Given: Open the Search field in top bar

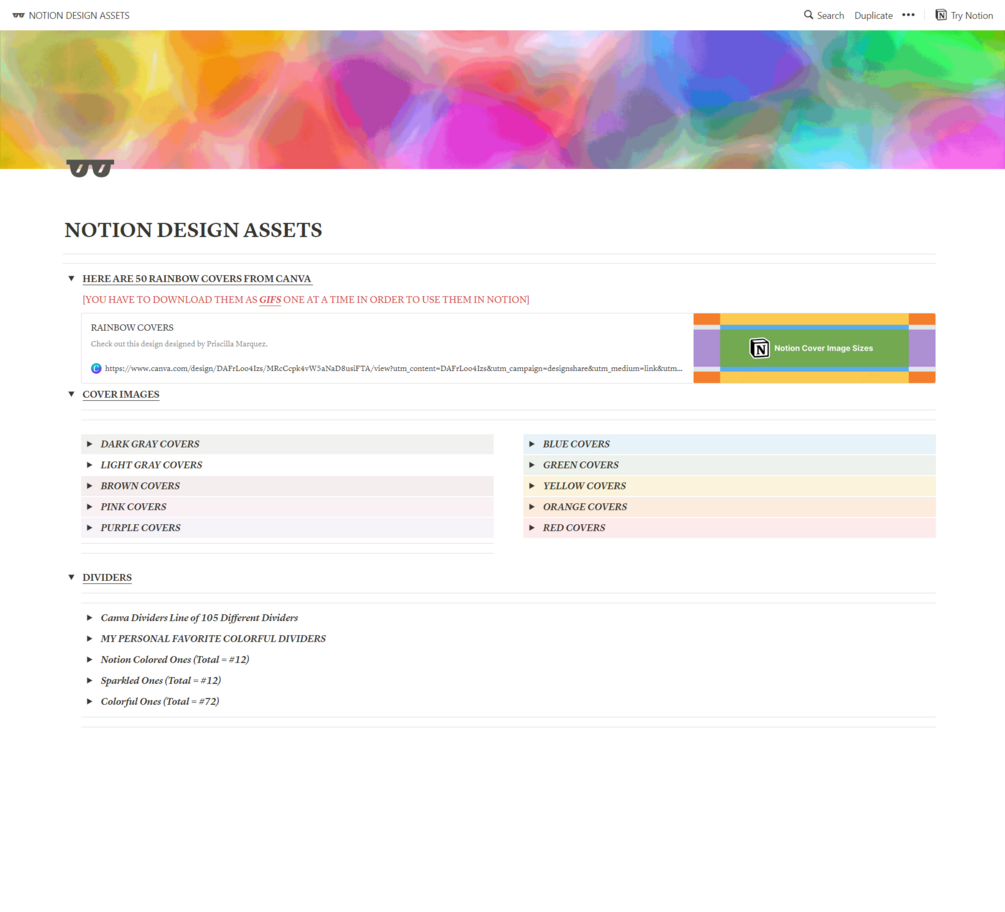Looking at the screenshot, I should [824, 15].
